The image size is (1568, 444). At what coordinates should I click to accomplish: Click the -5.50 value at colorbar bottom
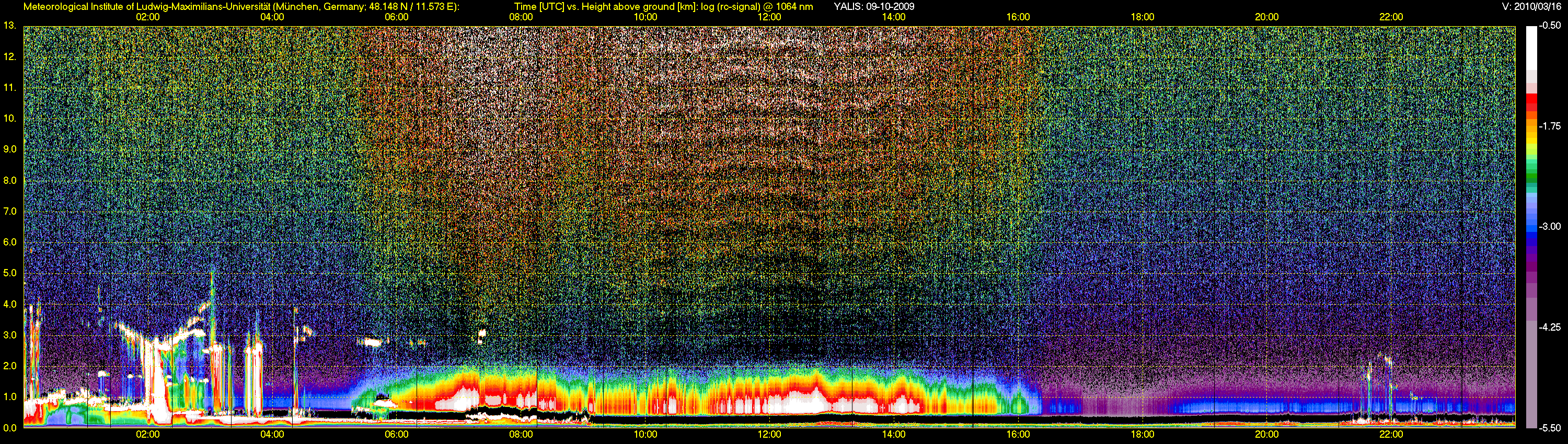click(1550, 428)
